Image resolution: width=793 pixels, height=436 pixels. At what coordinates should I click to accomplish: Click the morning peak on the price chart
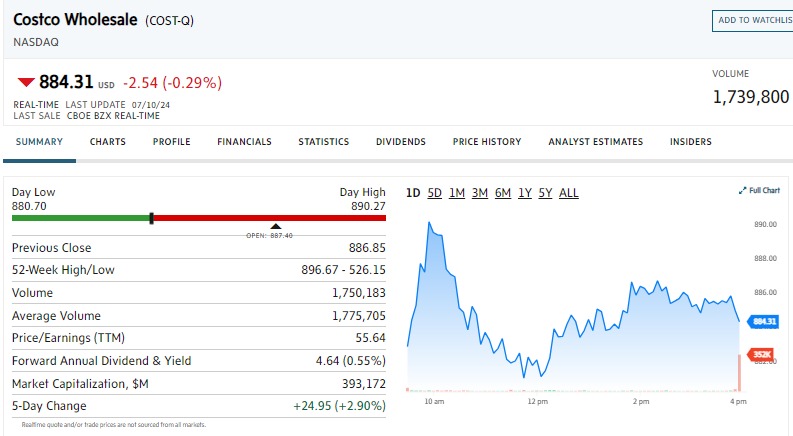click(x=429, y=223)
